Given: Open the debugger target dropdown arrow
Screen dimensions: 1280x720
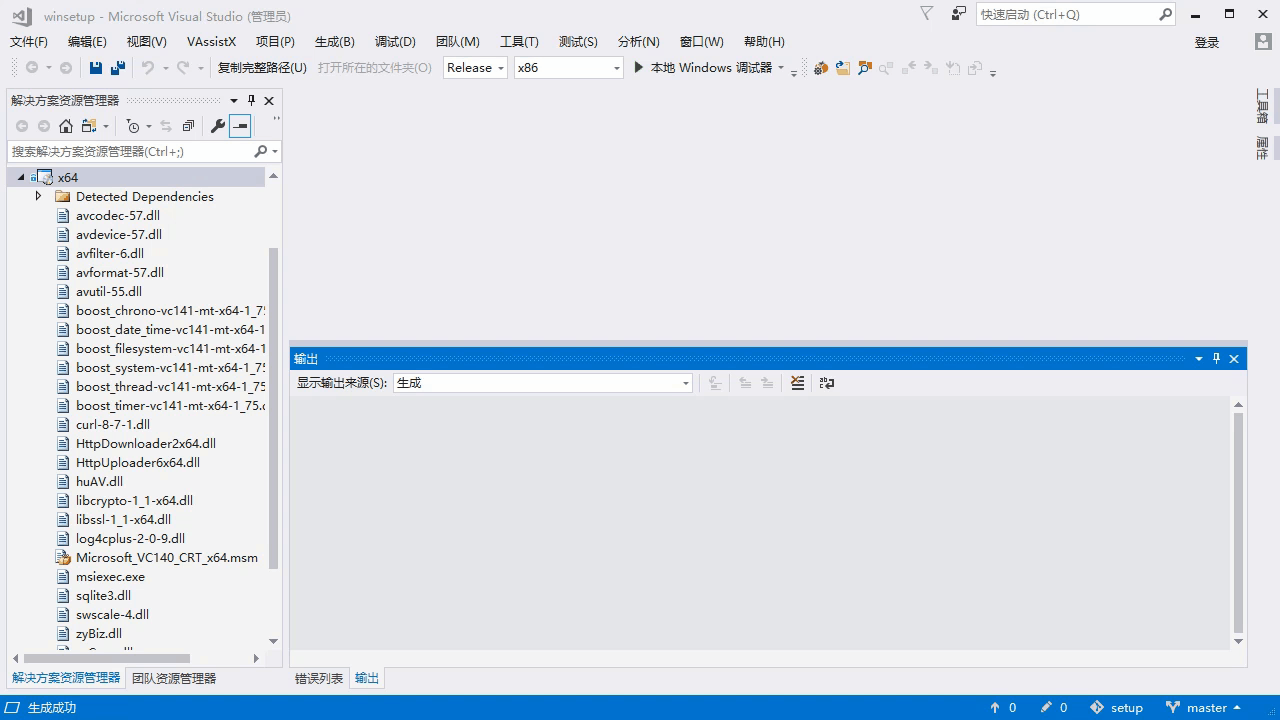Looking at the screenshot, I should 781,68.
